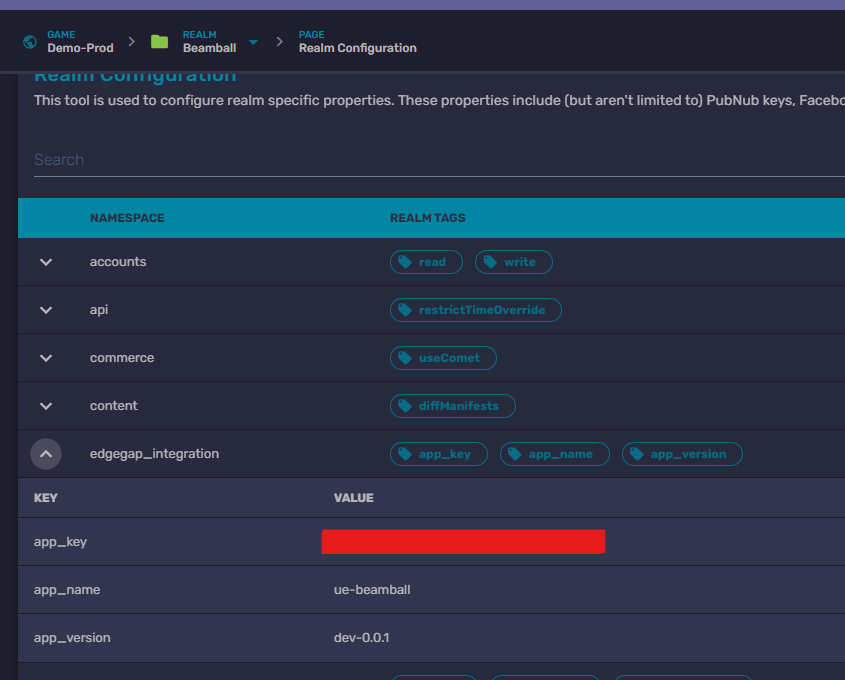Select the restrictTimeOverride tag
This screenshot has height=680, width=845.
point(476,310)
